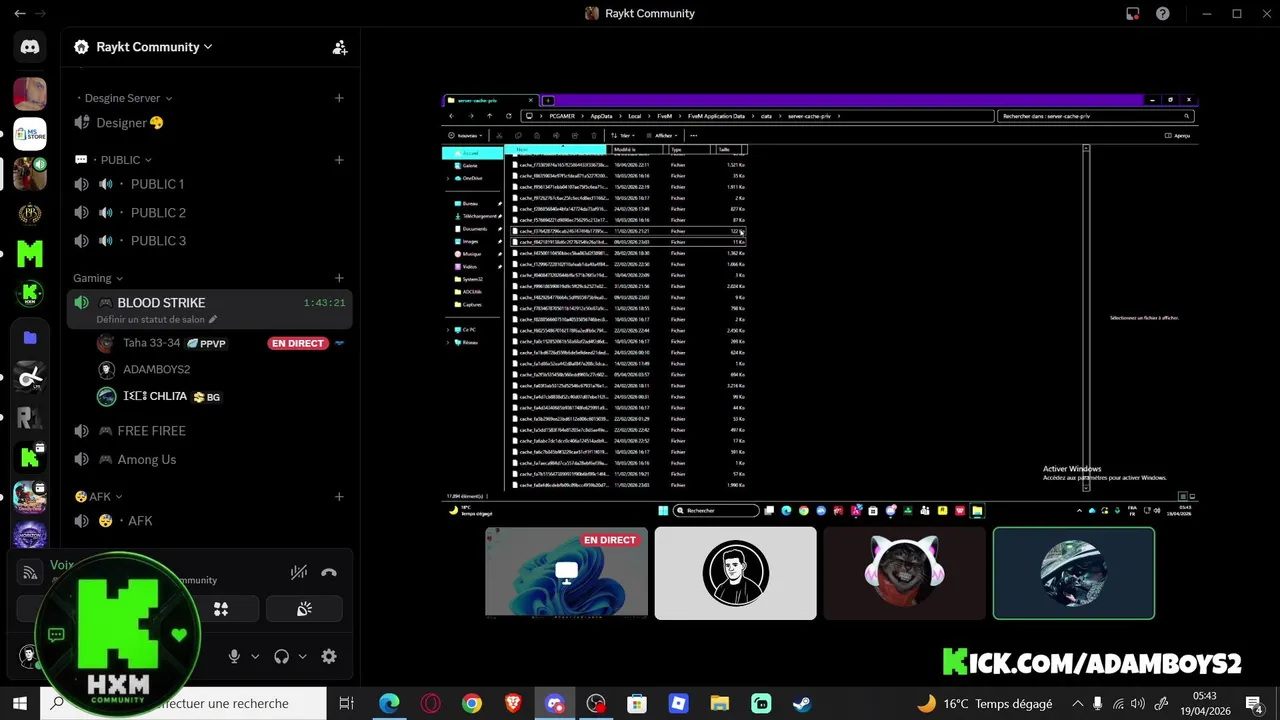Open Microsoft Edge from the Windows taskbar
This screenshot has height=720, width=1280.
(x=389, y=703)
